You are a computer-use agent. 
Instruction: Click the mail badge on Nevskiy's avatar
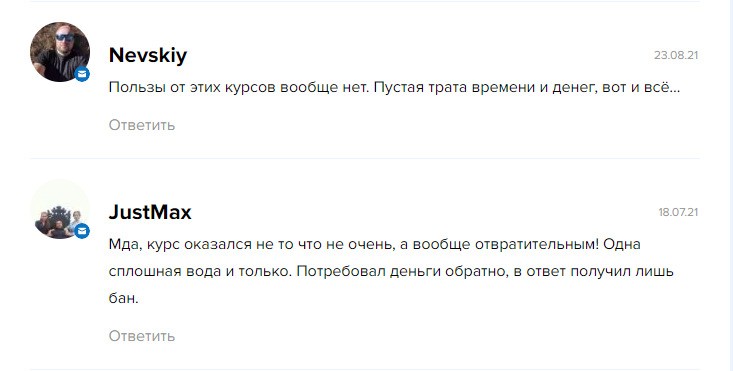[82, 74]
